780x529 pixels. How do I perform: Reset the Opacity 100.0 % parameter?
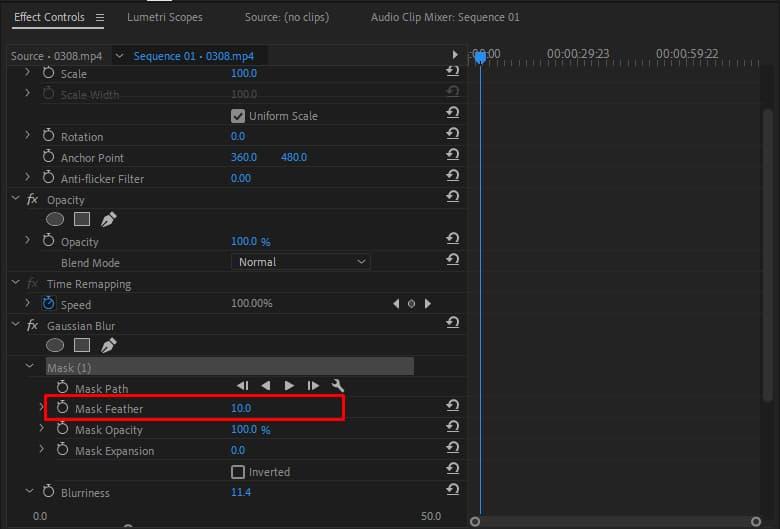pos(453,239)
